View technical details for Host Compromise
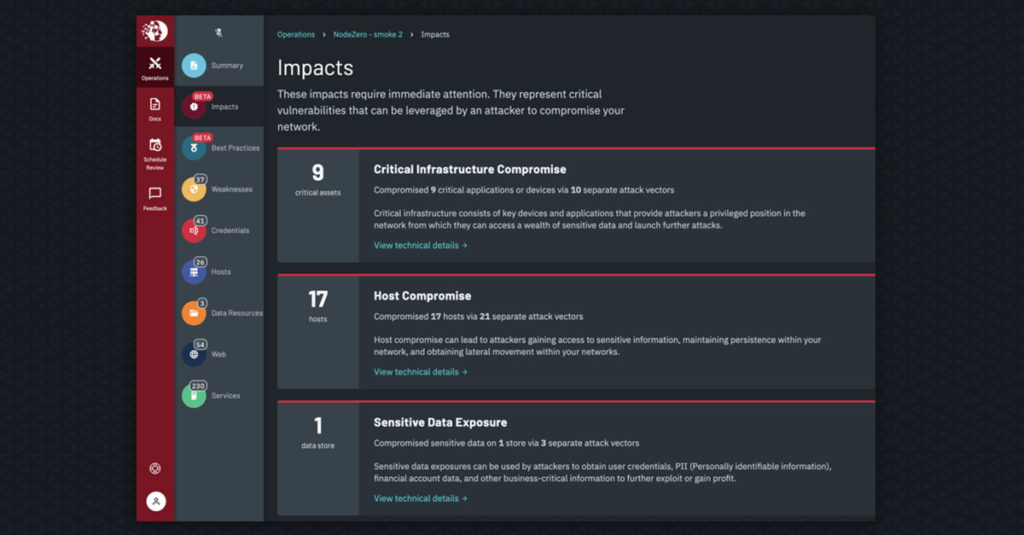 tap(421, 372)
